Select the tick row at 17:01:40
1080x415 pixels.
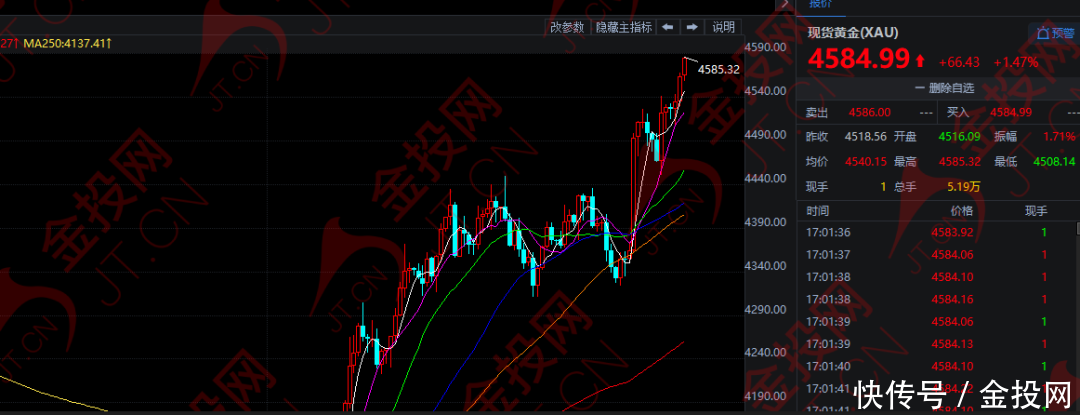click(935, 366)
